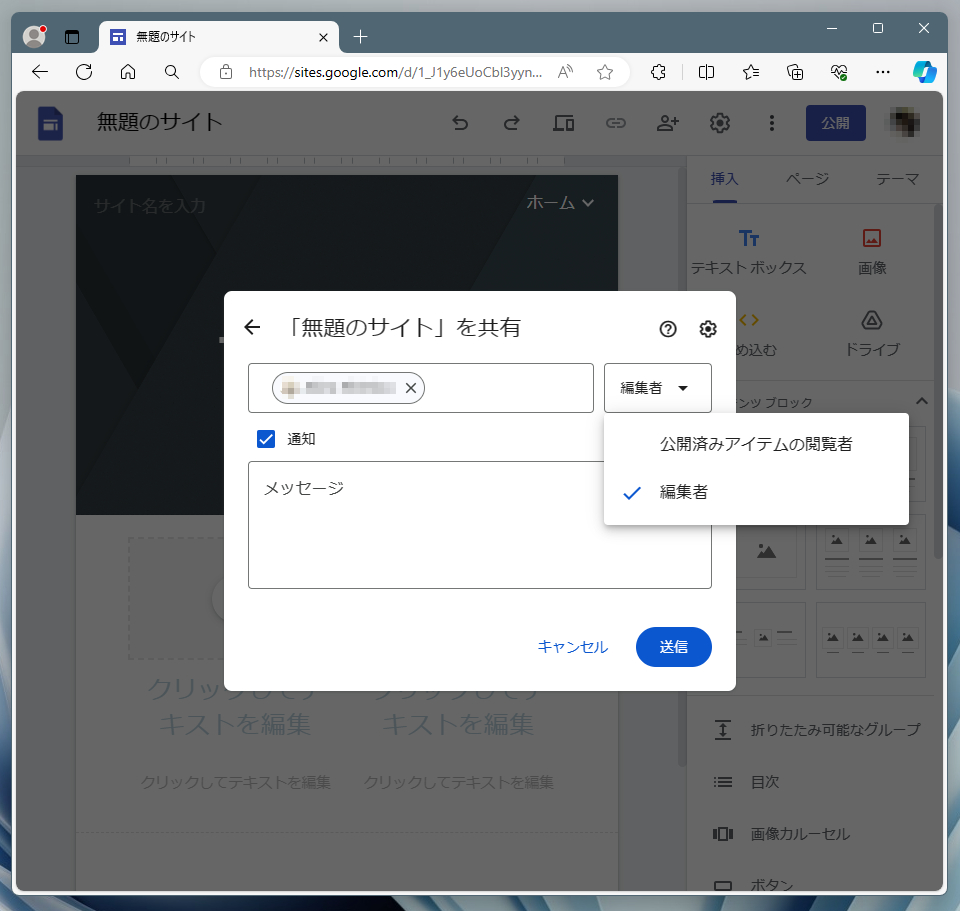Select the three-column image layout block
Viewport: 960px width, 911px height.
click(x=871, y=553)
